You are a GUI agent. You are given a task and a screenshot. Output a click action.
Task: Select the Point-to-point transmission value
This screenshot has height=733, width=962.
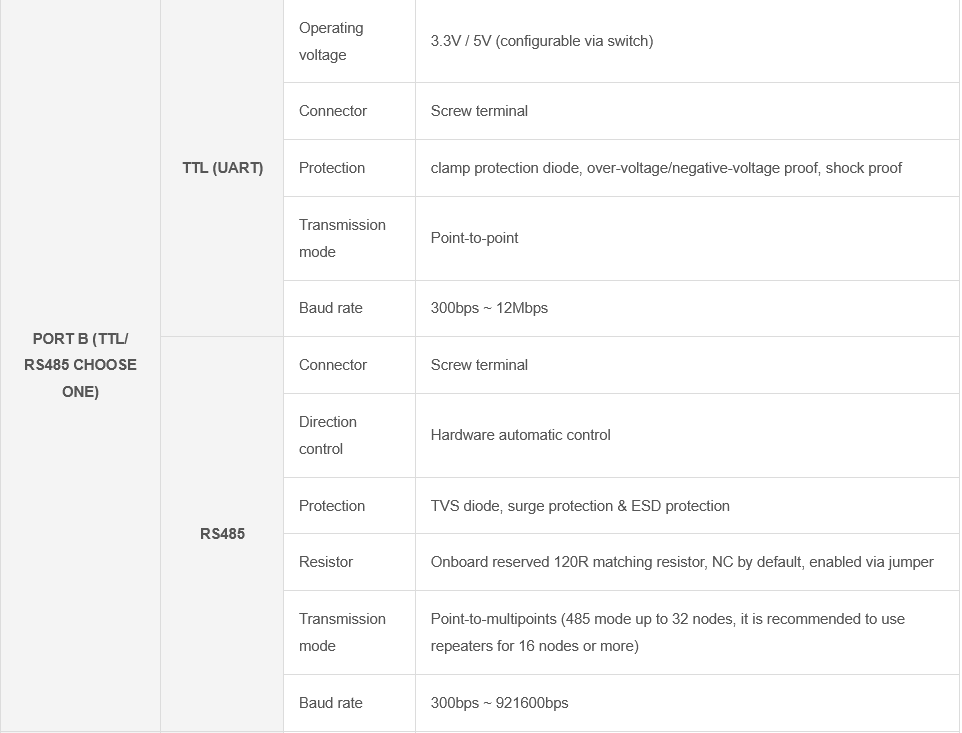tap(474, 238)
